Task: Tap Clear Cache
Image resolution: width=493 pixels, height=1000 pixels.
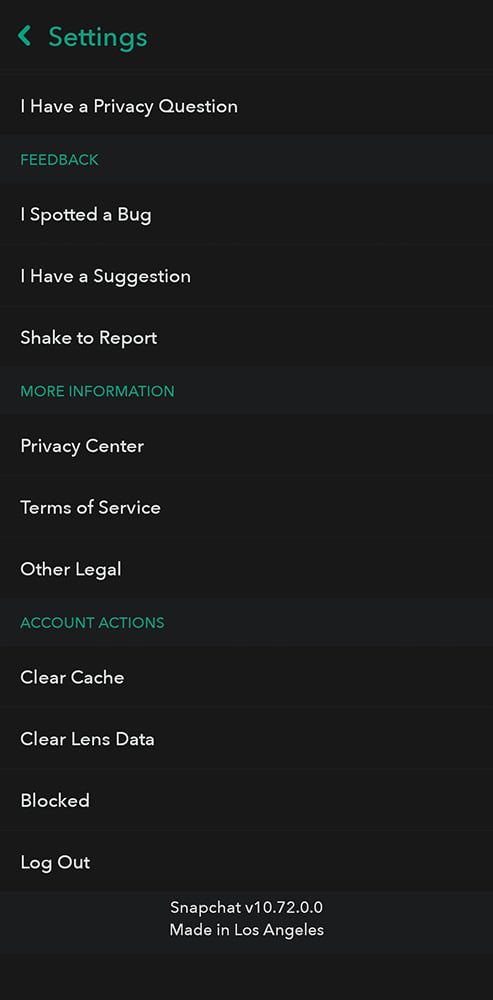Action: coord(246,677)
